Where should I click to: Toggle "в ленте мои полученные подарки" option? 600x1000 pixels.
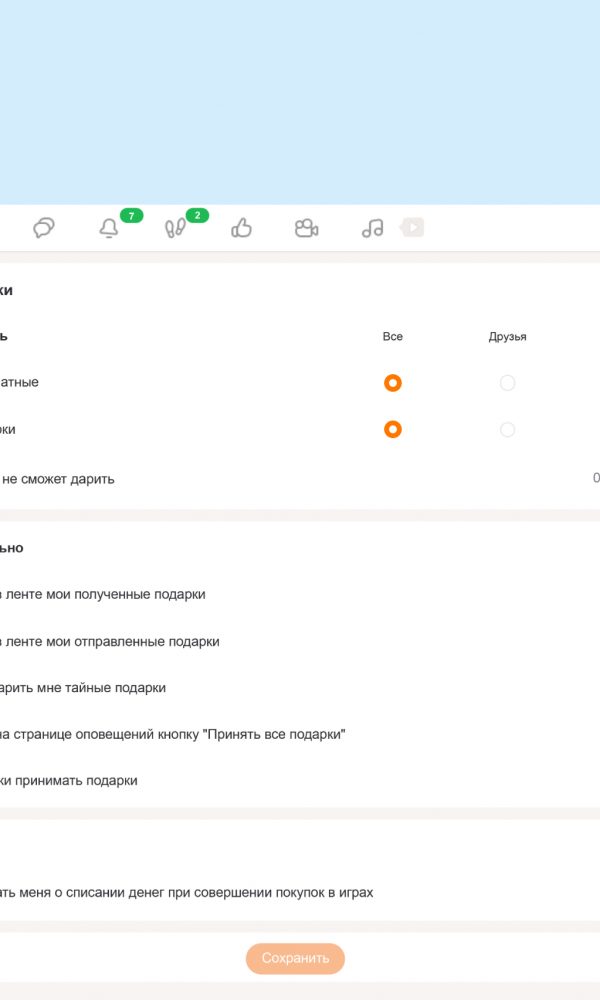click(x=102, y=594)
